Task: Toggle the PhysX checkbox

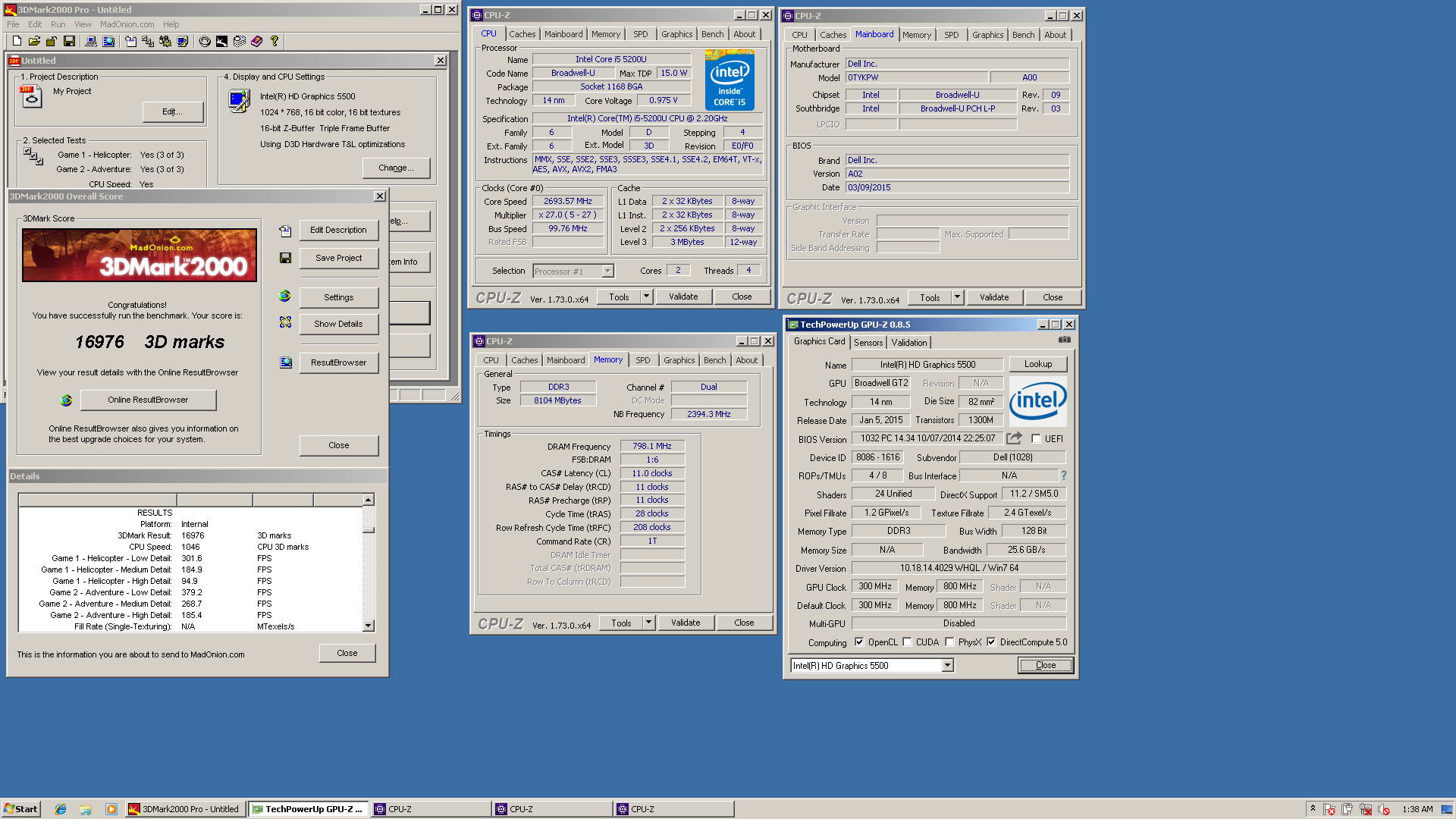Action: pos(949,642)
